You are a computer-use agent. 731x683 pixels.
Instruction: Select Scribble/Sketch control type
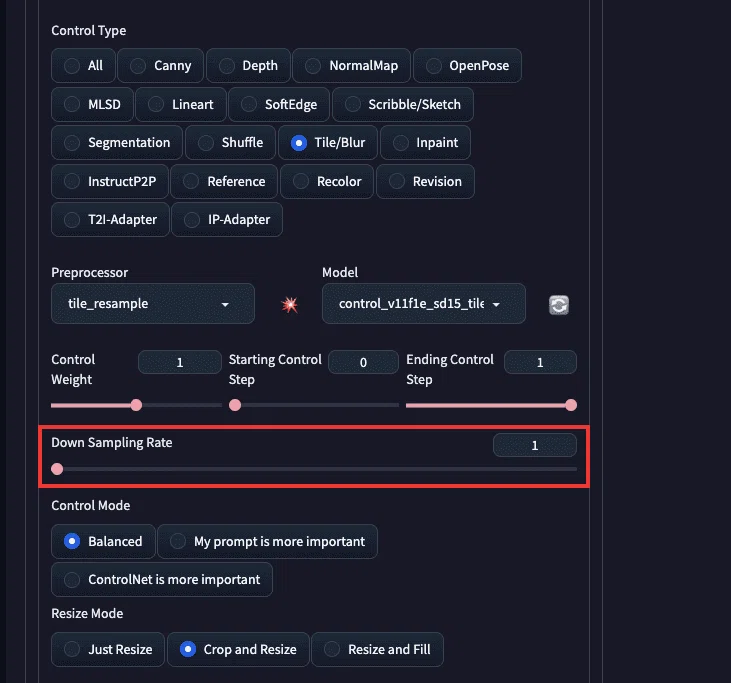pos(403,104)
